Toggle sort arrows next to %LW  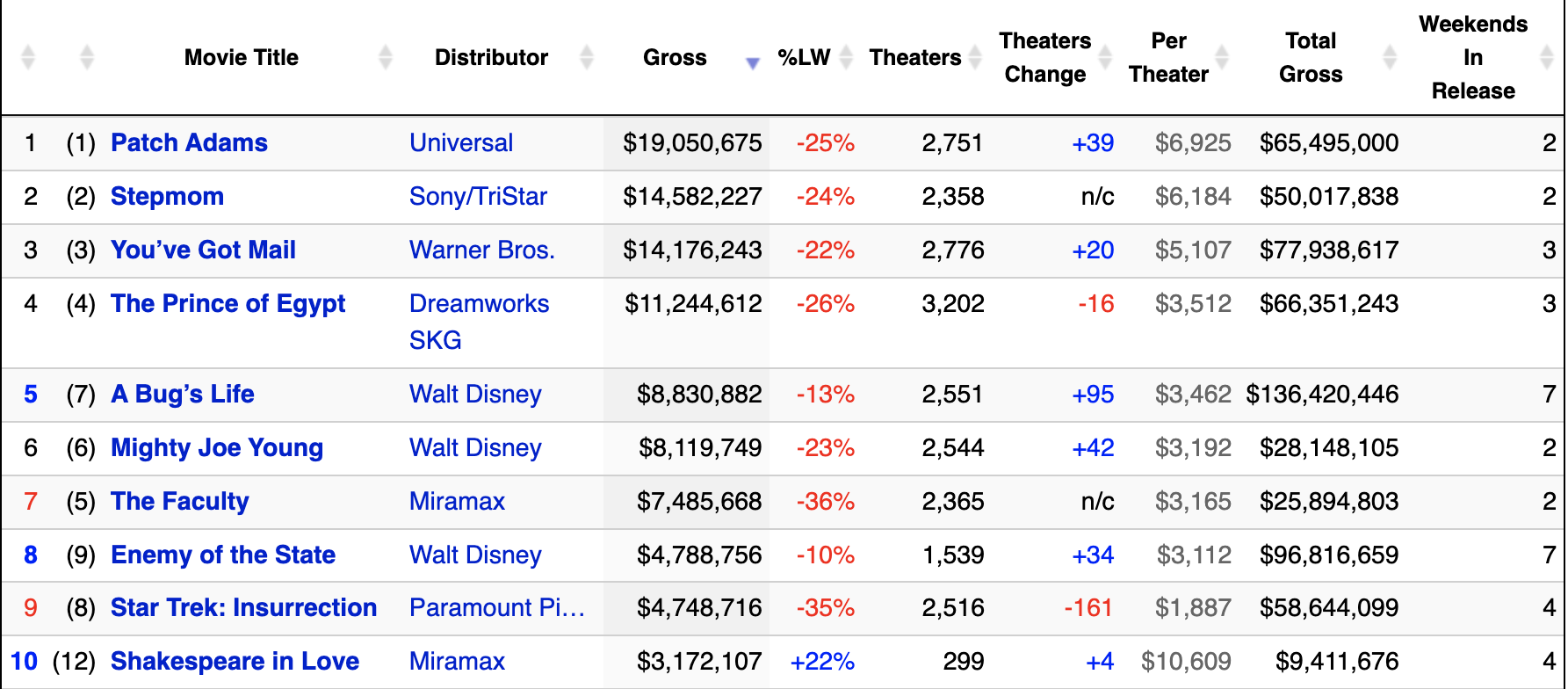click(846, 58)
